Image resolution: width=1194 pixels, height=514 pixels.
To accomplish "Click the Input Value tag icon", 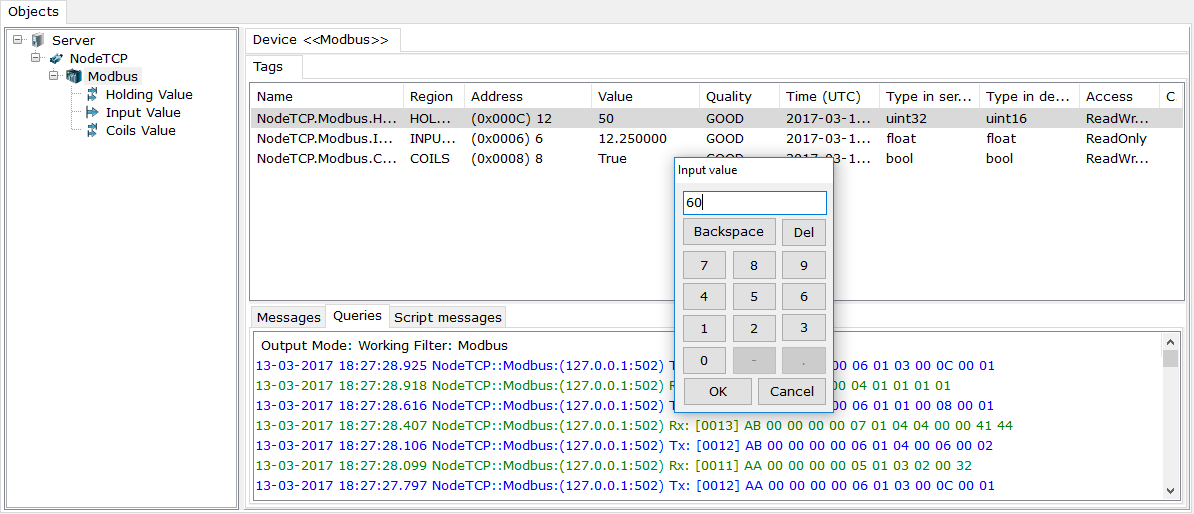I will [x=92, y=112].
